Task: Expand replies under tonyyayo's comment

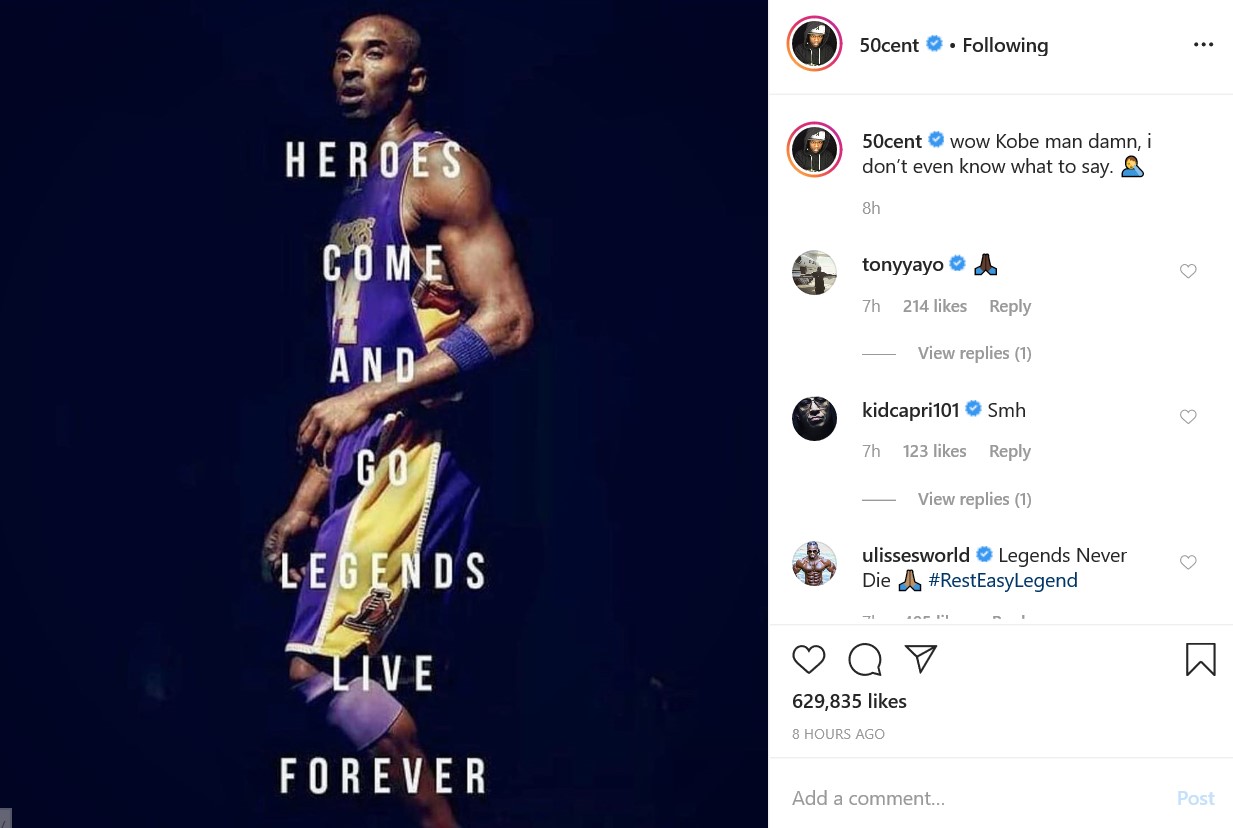Action: pyautogui.click(x=974, y=353)
